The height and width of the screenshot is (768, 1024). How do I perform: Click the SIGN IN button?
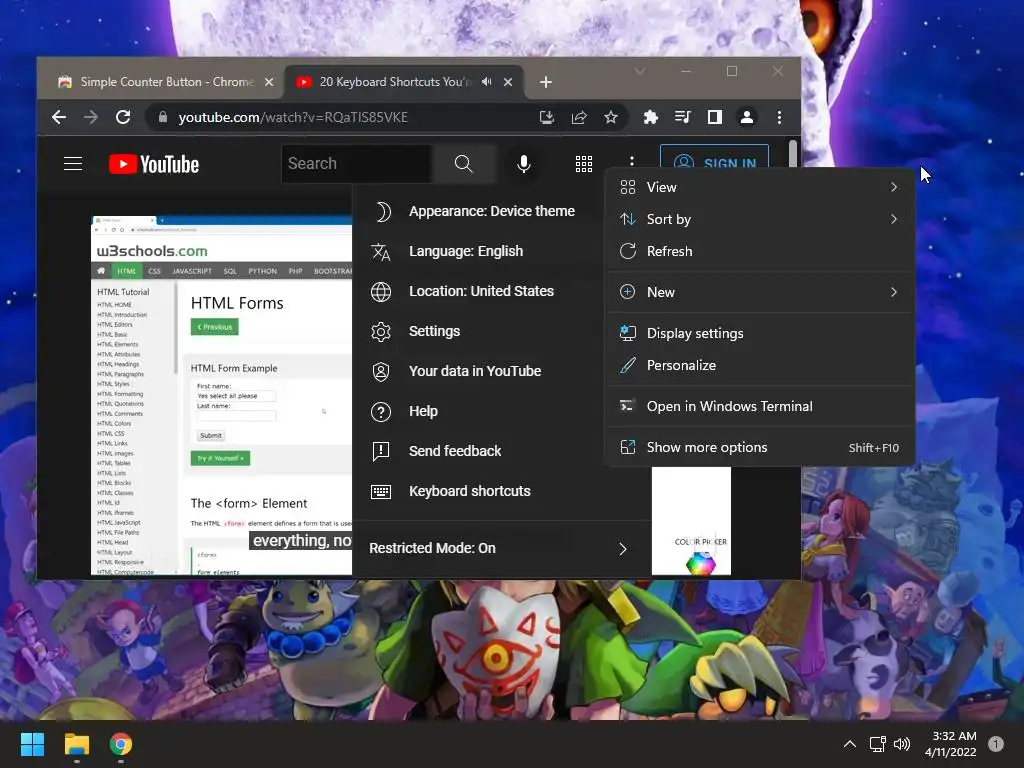(714, 157)
